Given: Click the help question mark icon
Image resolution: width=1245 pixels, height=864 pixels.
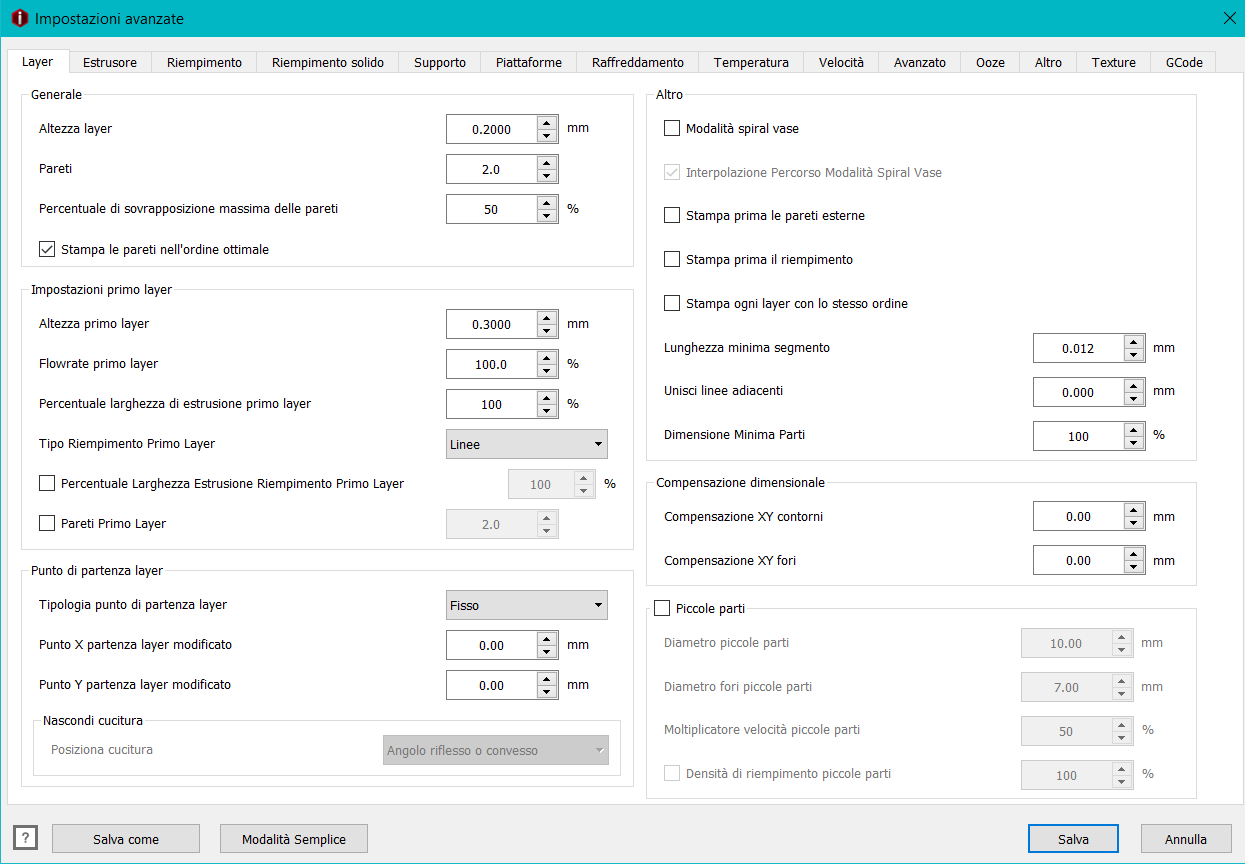Looking at the screenshot, I should coord(25,838).
